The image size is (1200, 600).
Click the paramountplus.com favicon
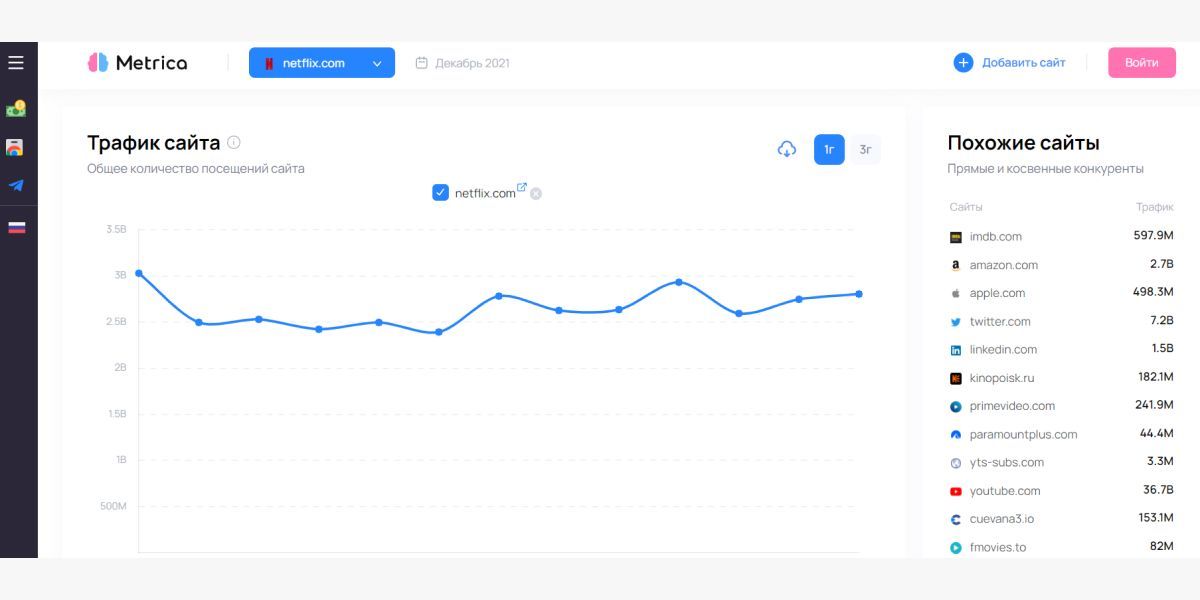956,435
